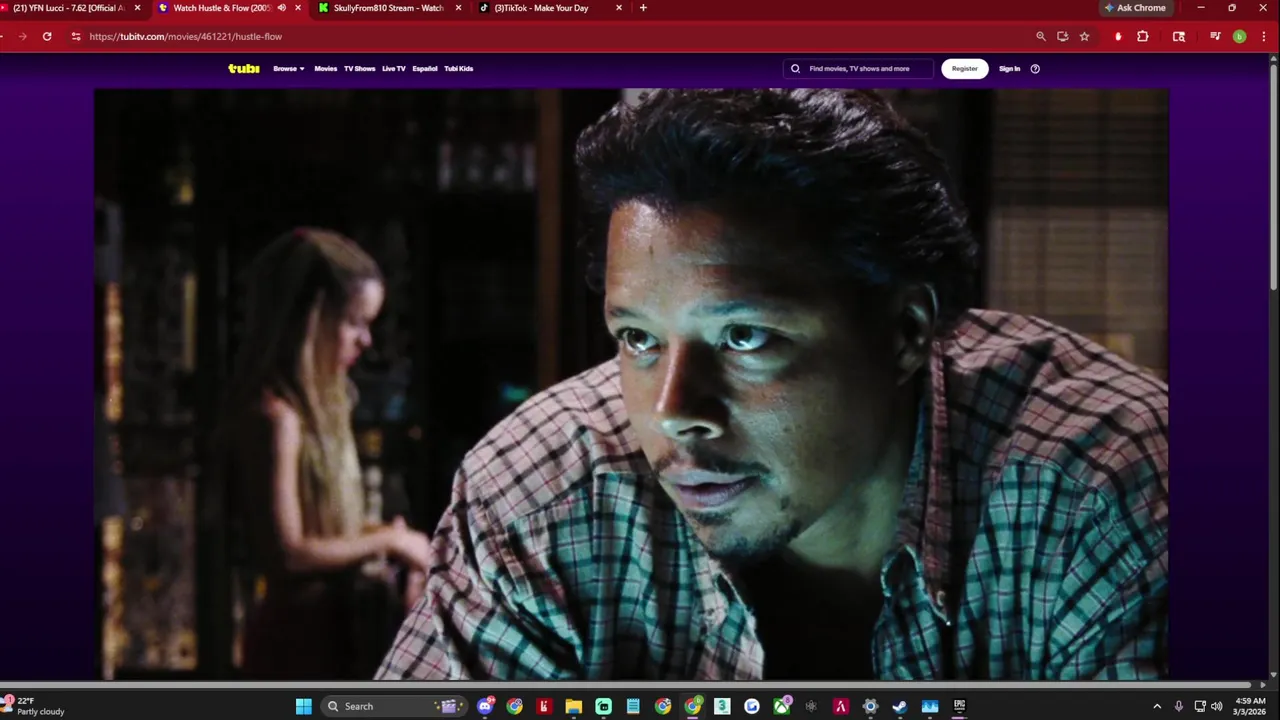Viewport: 1280px width, 720px height.
Task: Click the red hand ad-blocker extension icon
Action: coord(1118,36)
